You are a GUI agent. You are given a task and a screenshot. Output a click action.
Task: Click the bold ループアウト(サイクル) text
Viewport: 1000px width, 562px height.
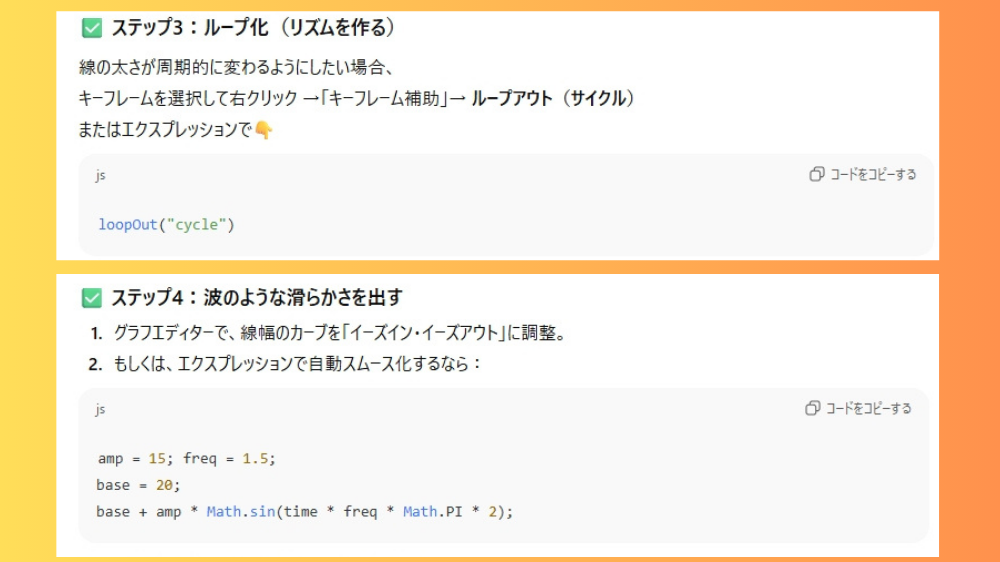coord(553,98)
